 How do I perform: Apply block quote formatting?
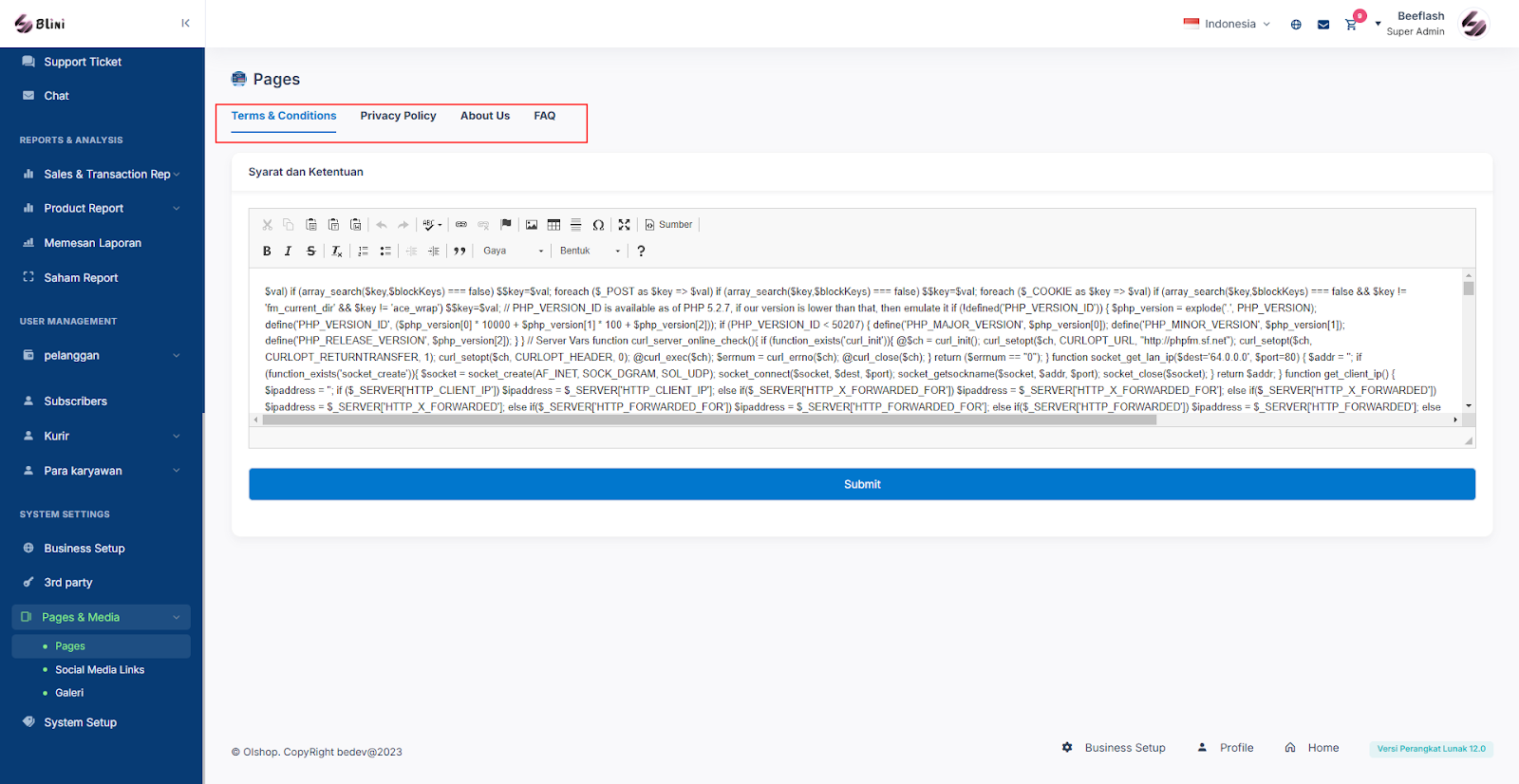[x=459, y=252]
